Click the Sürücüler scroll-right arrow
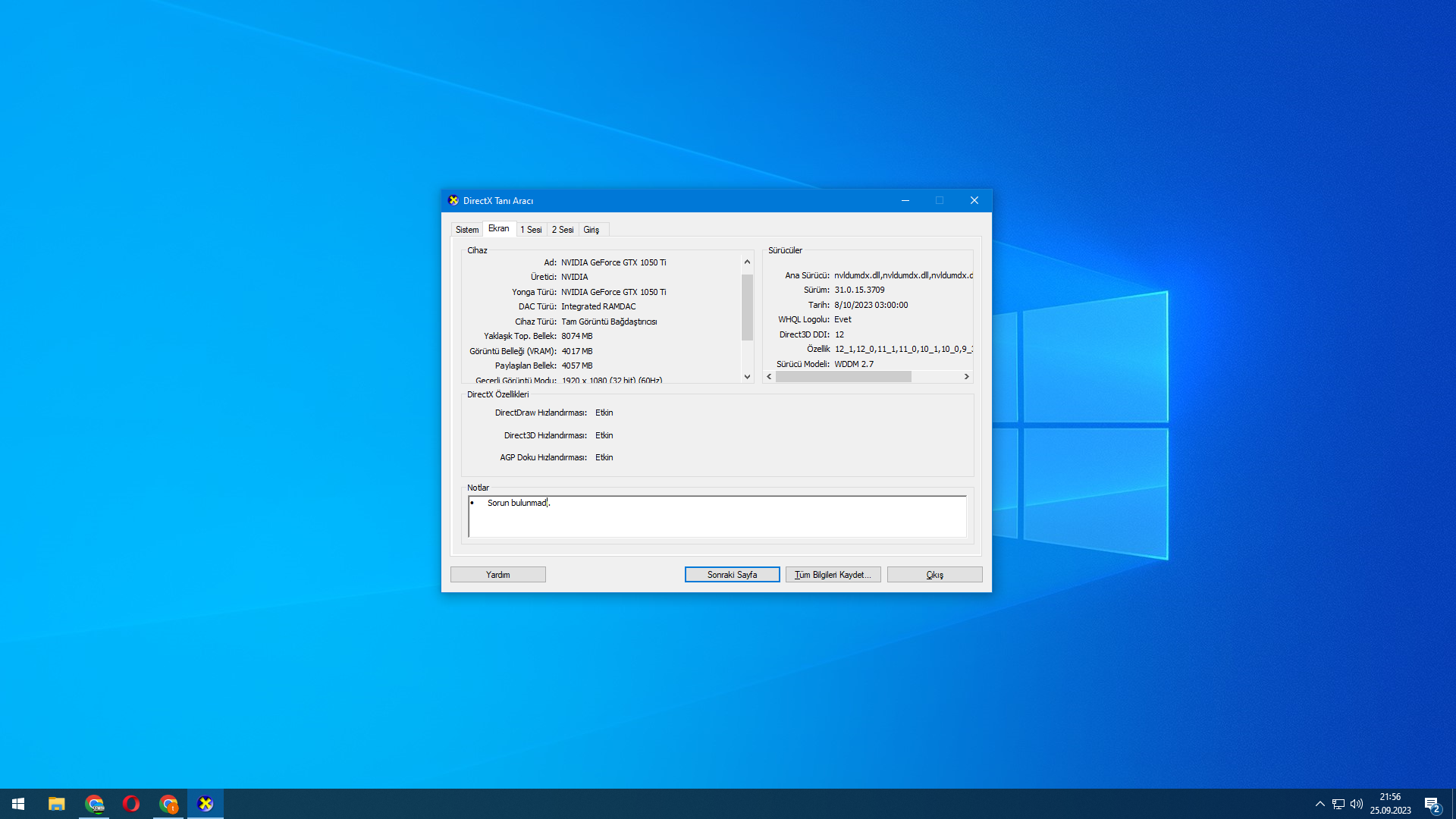 [x=967, y=377]
